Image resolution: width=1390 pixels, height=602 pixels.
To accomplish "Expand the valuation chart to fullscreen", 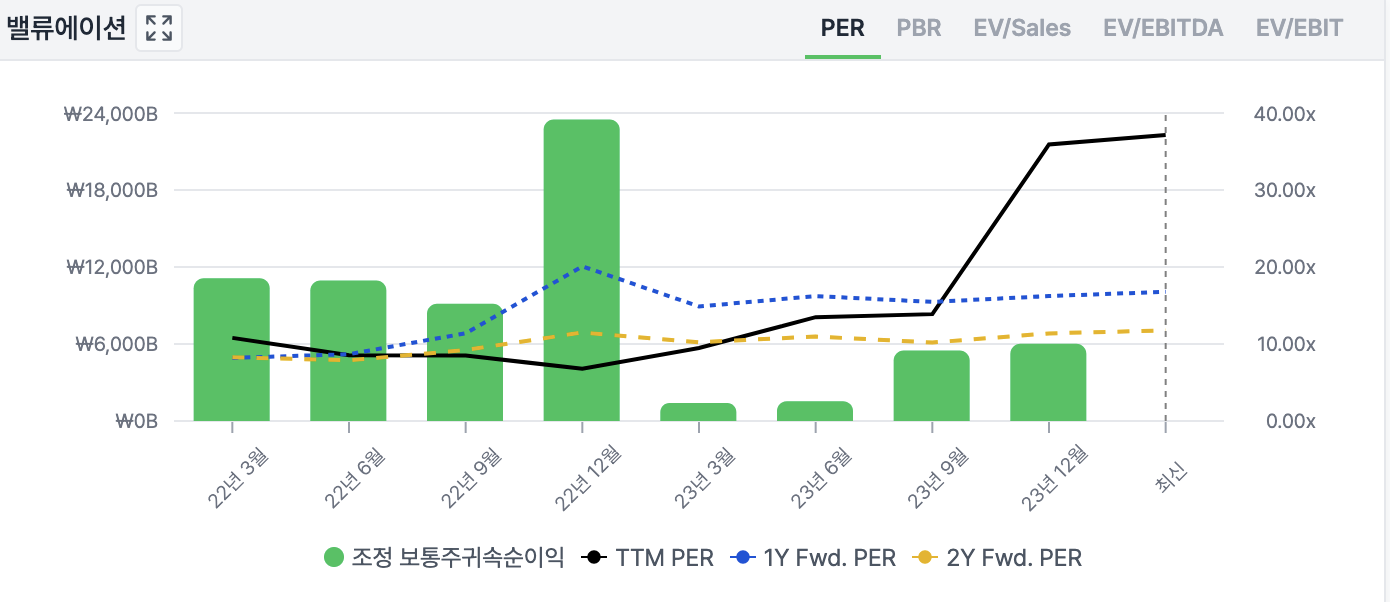I will 158,28.
